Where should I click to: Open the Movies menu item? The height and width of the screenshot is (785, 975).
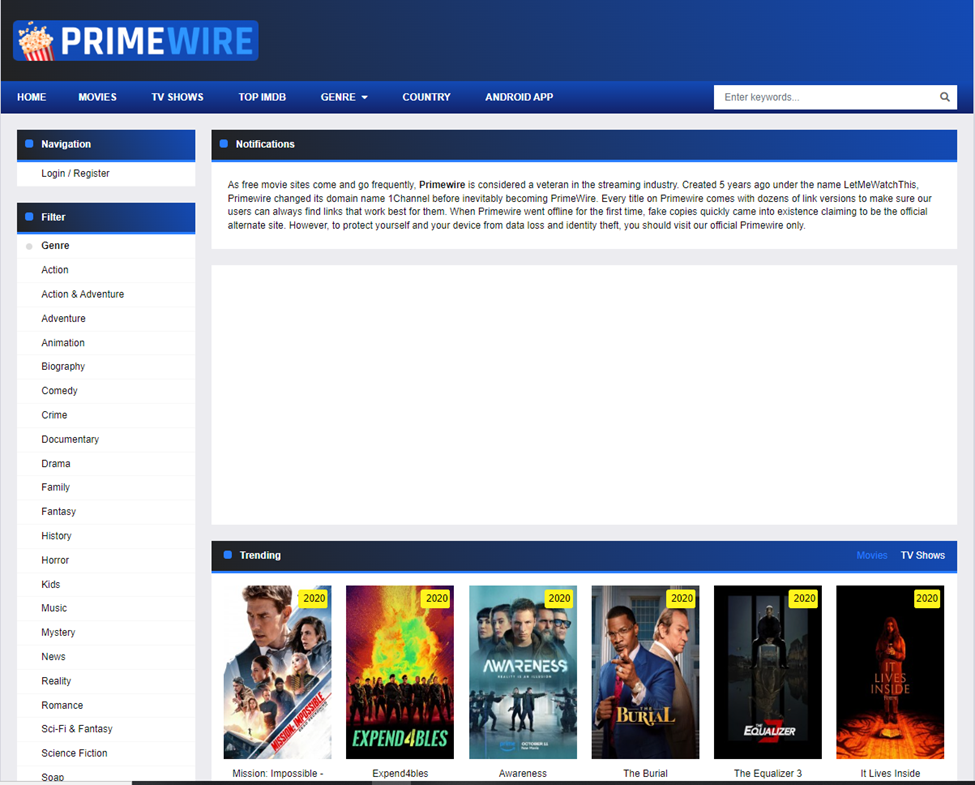click(97, 97)
